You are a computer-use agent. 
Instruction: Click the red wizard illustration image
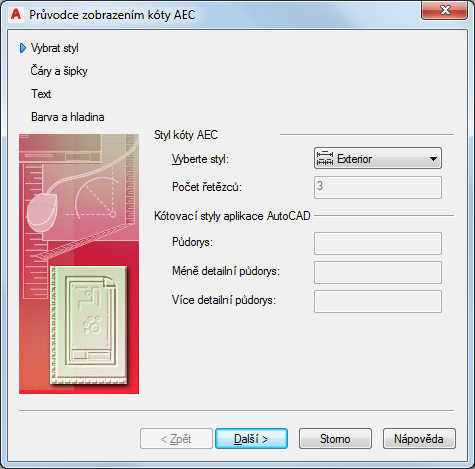[x=79, y=264]
